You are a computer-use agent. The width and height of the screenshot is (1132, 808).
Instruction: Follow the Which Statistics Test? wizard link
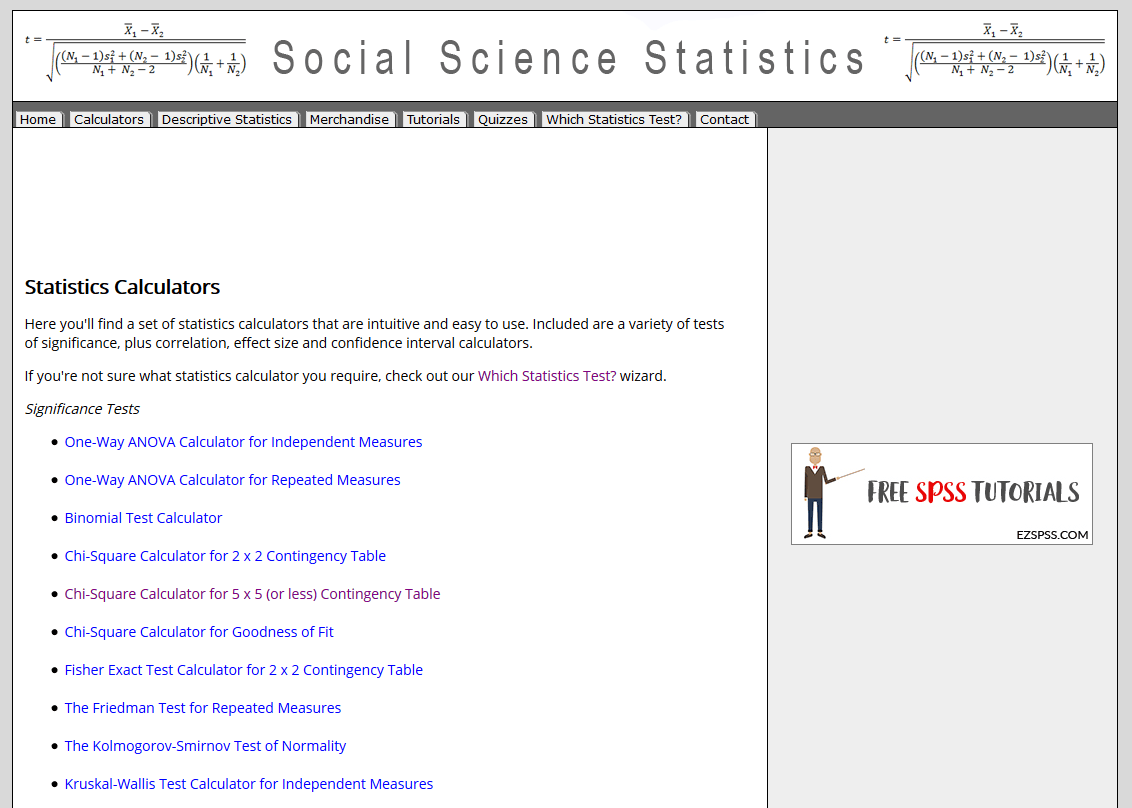(x=547, y=376)
